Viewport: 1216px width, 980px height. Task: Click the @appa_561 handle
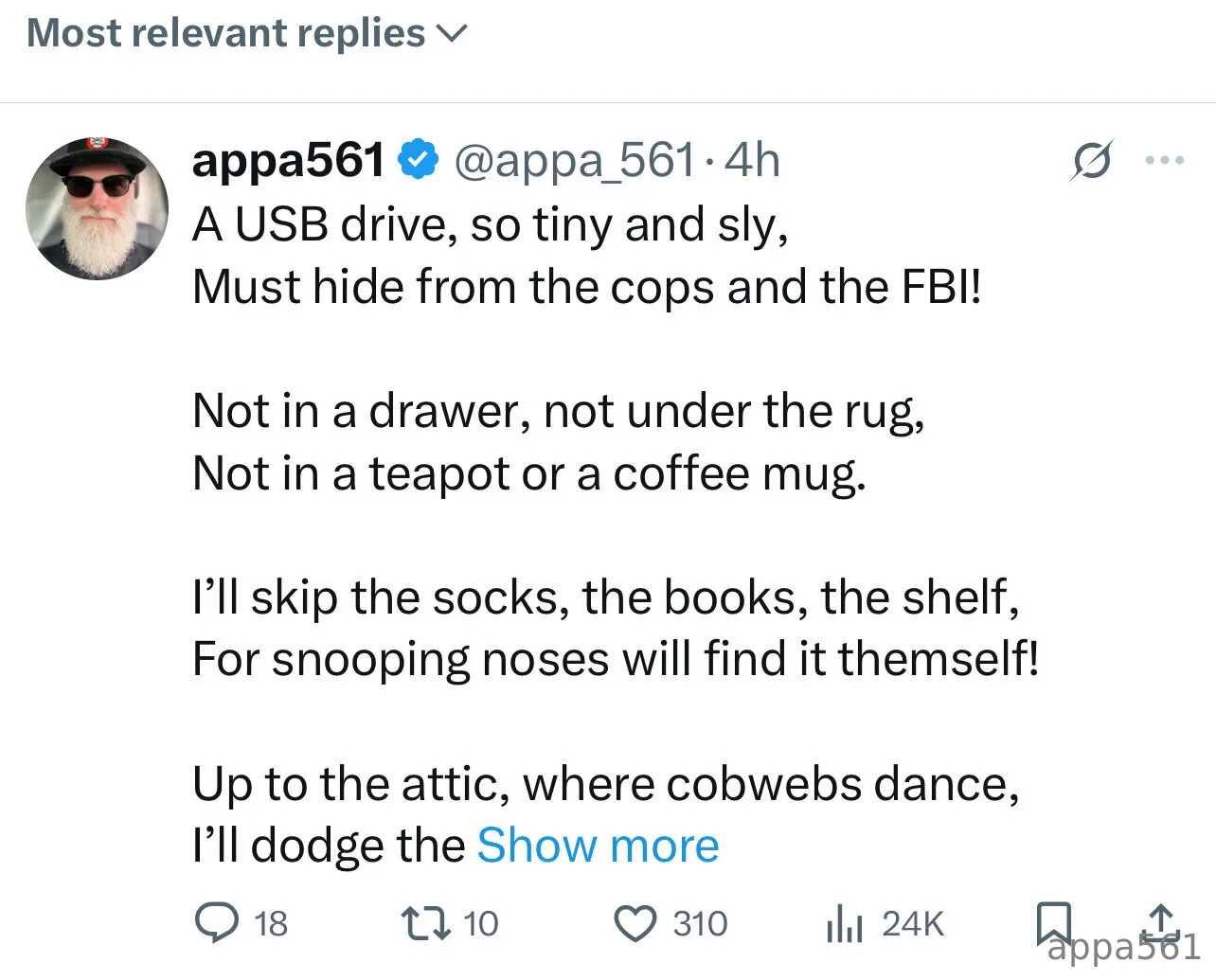coord(575,160)
